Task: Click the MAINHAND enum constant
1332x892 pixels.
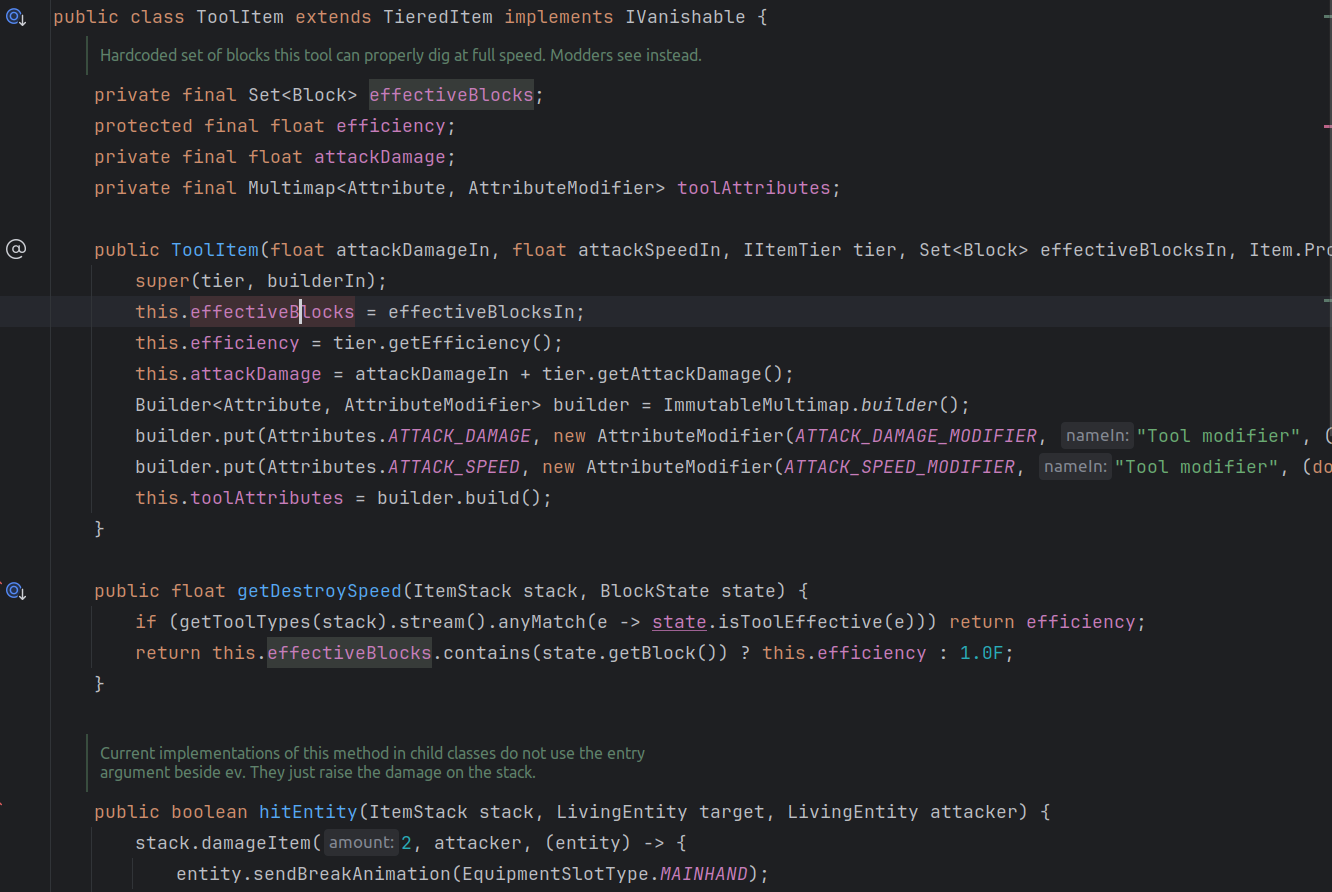Action: (x=703, y=874)
